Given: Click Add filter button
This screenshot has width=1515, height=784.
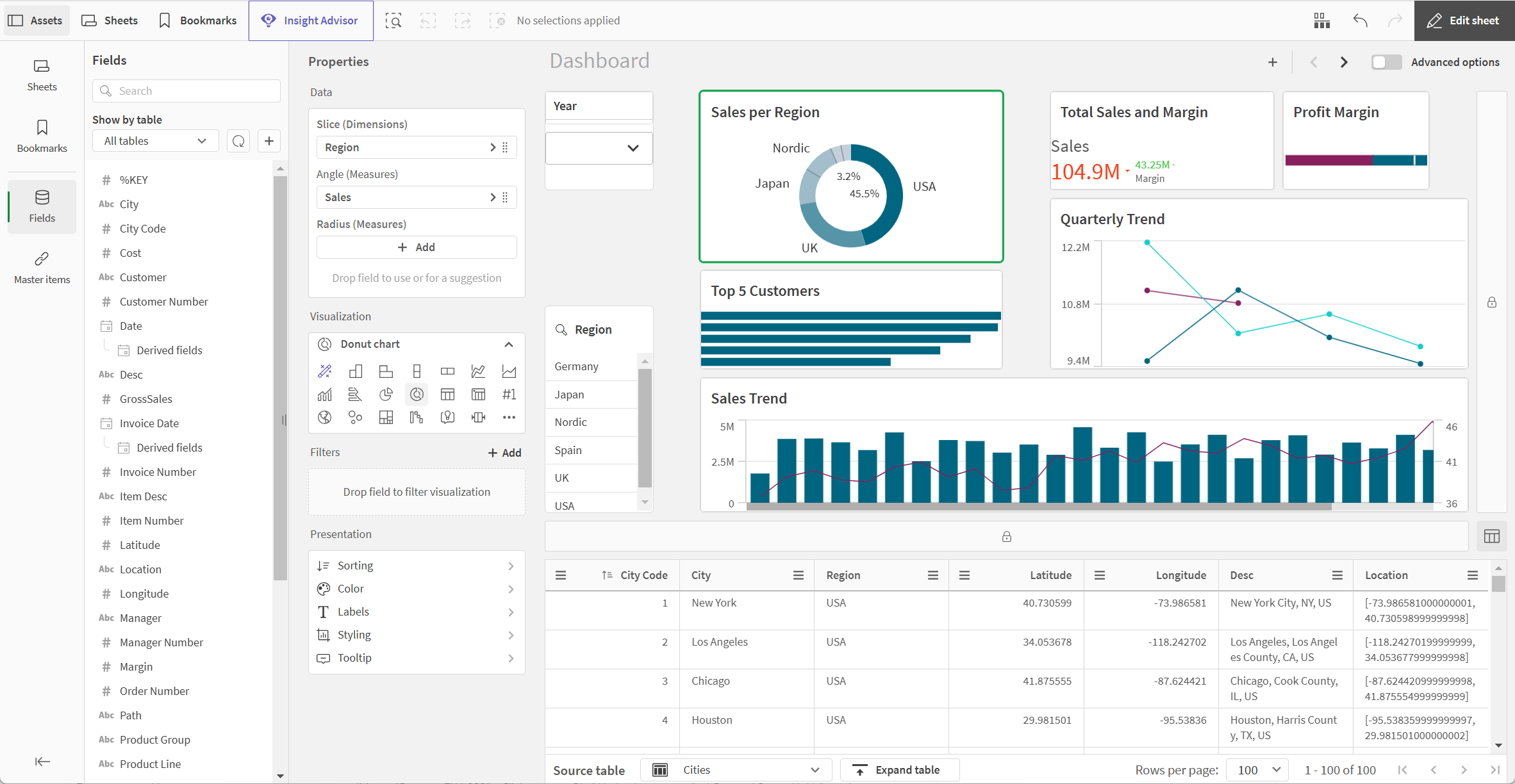Looking at the screenshot, I should [x=503, y=452].
